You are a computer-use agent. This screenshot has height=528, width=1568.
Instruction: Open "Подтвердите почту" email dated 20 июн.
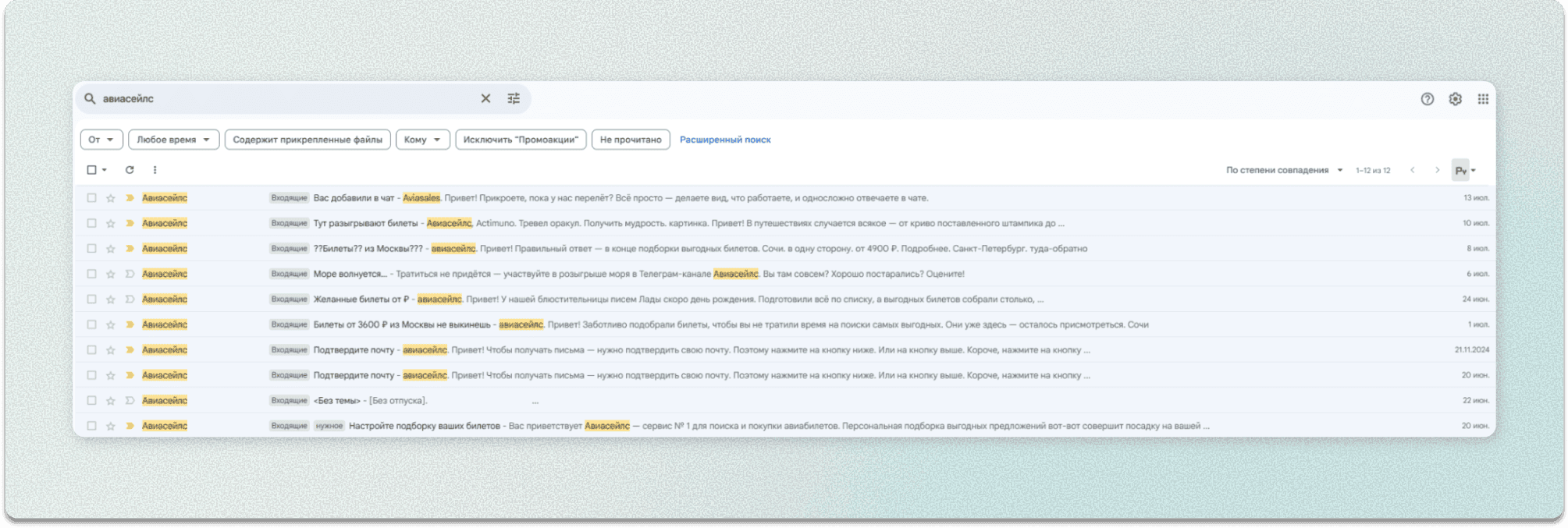[784, 375]
